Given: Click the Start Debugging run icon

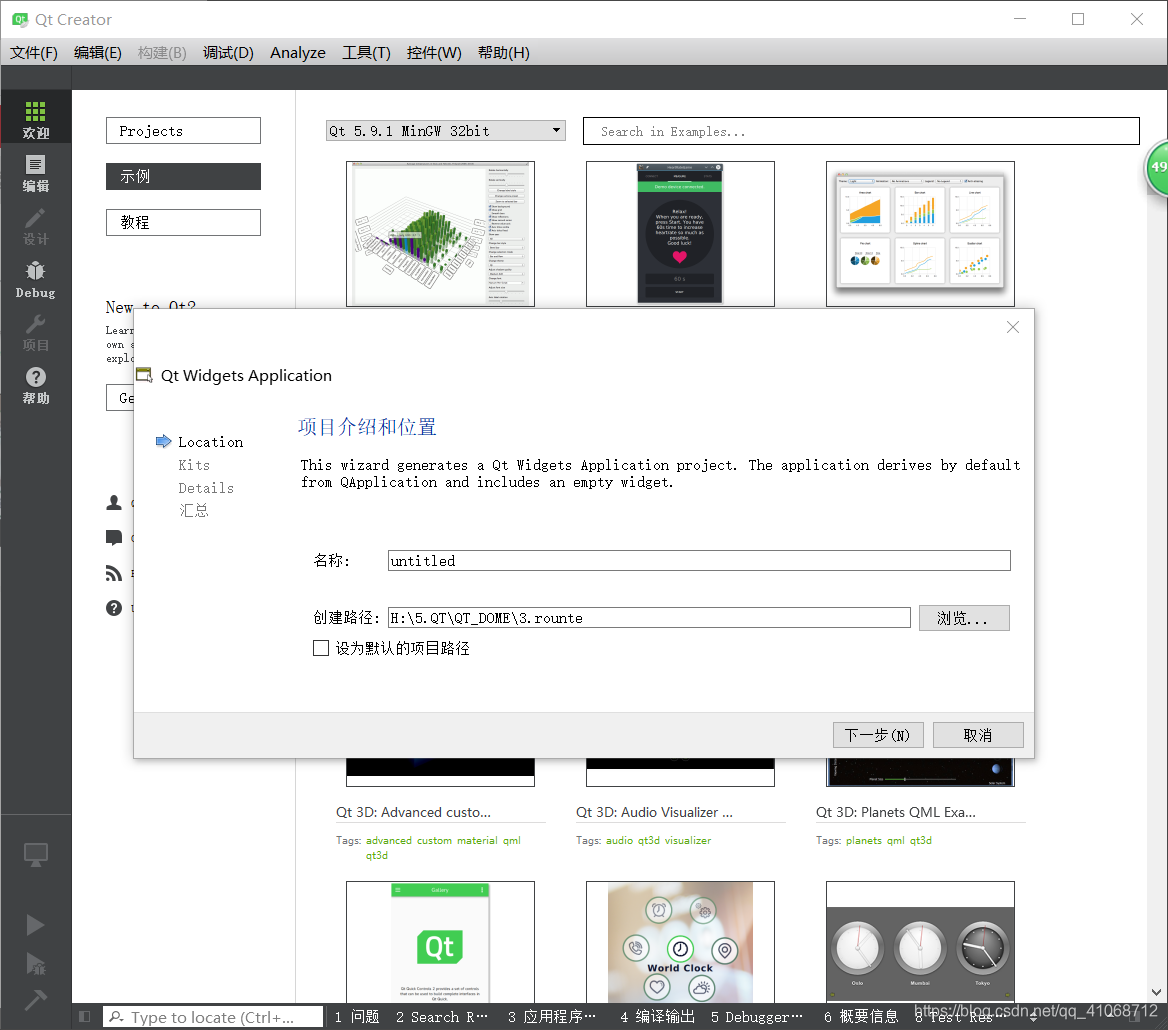Looking at the screenshot, I should click(x=35, y=964).
